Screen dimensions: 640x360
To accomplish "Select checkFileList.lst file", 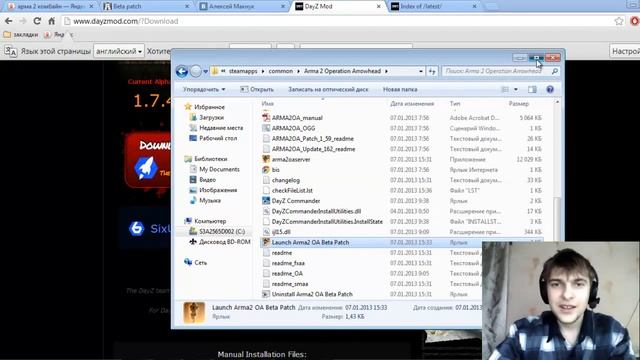I will point(292,191).
